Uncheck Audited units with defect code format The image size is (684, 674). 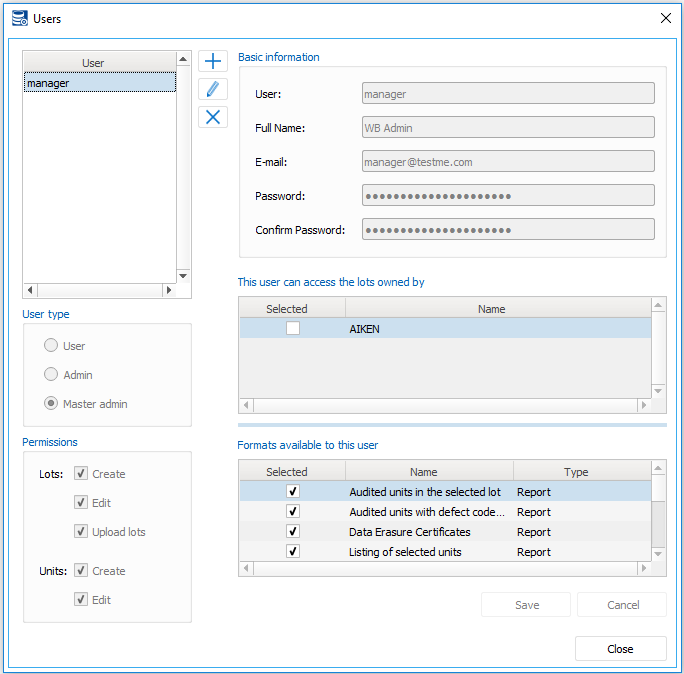(293, 511)
